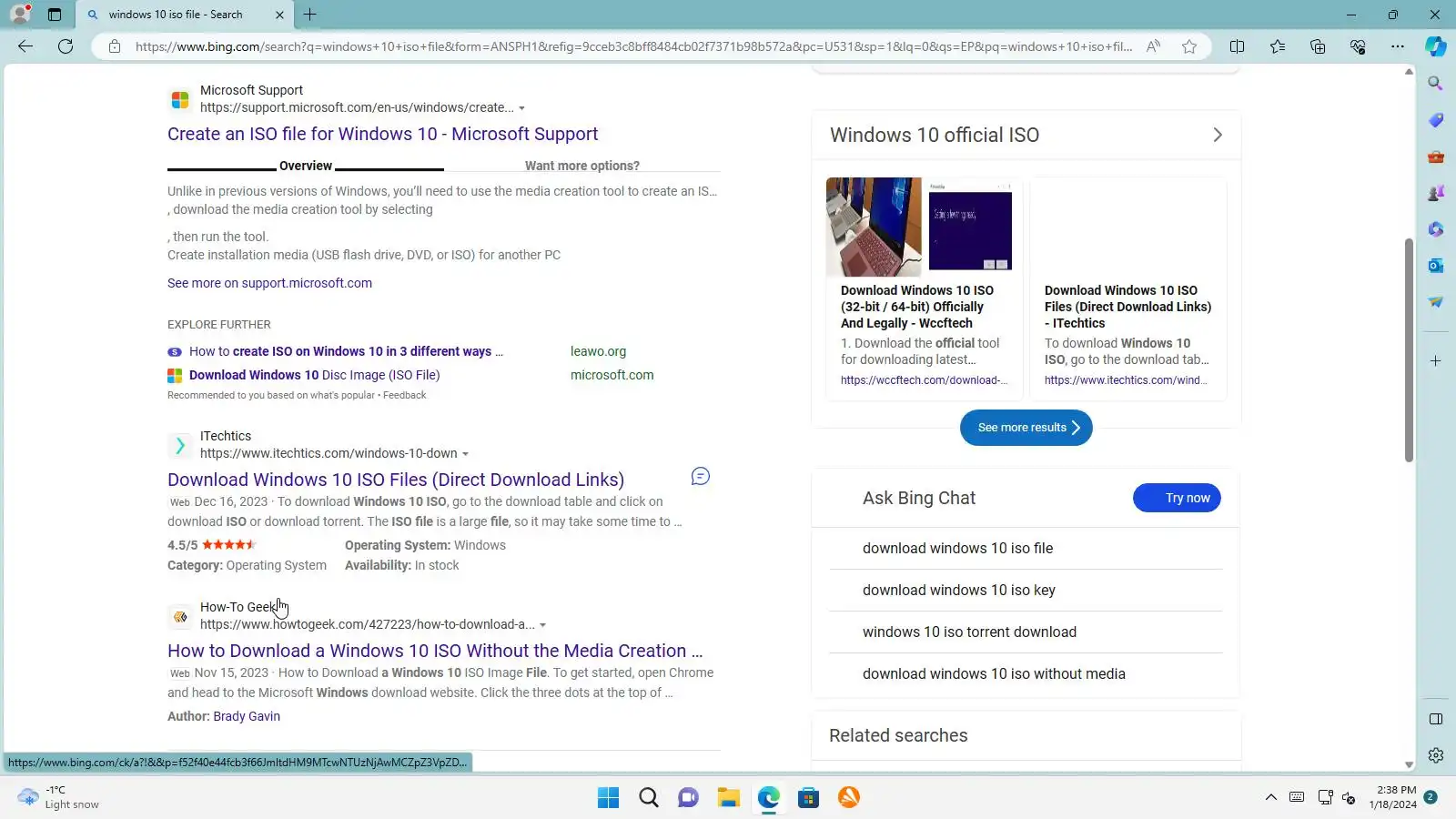Activate Read aloud icon in address bar

coord(1153,46)
